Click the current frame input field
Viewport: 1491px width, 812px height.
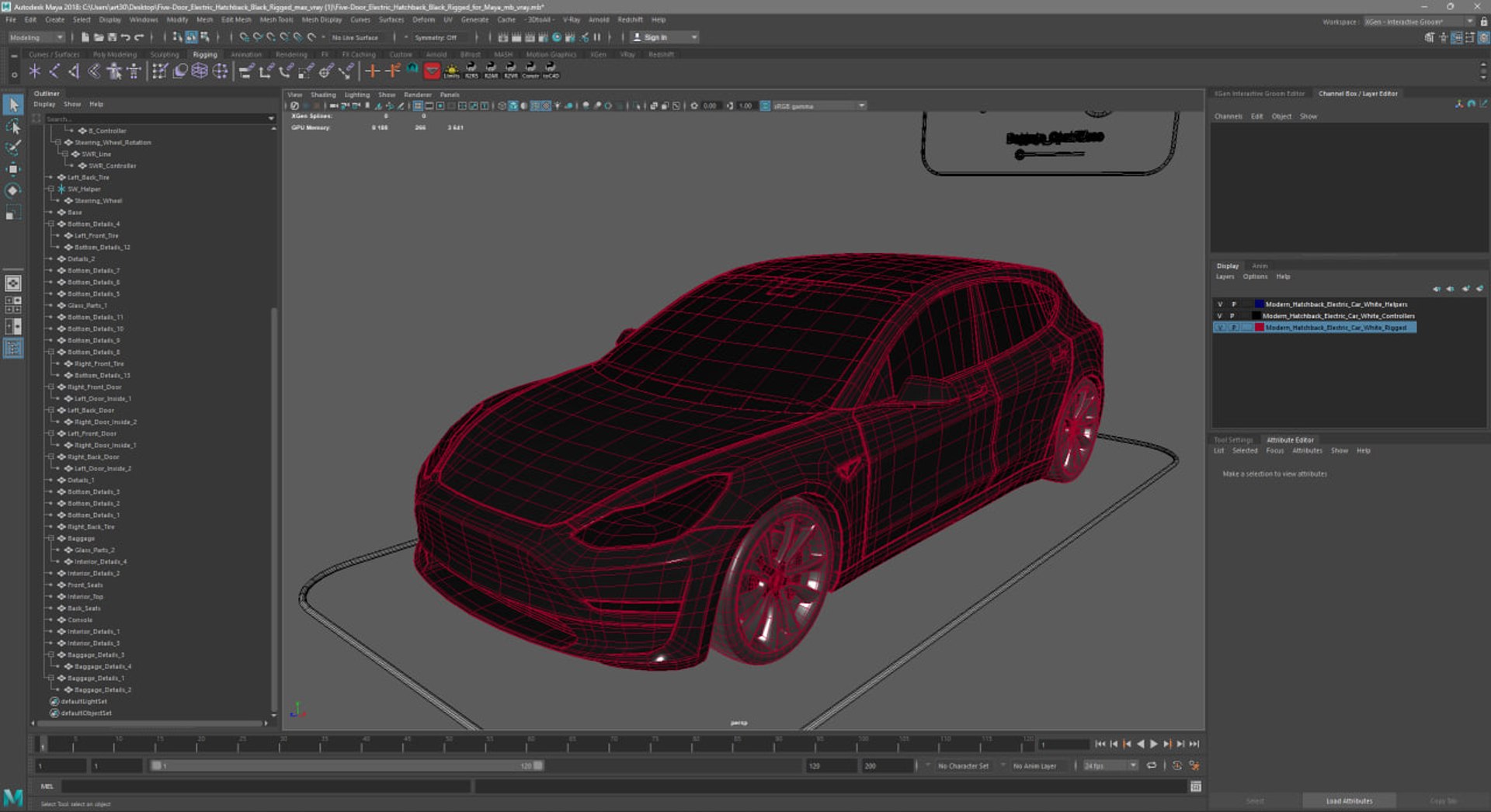pos(1065,744)
